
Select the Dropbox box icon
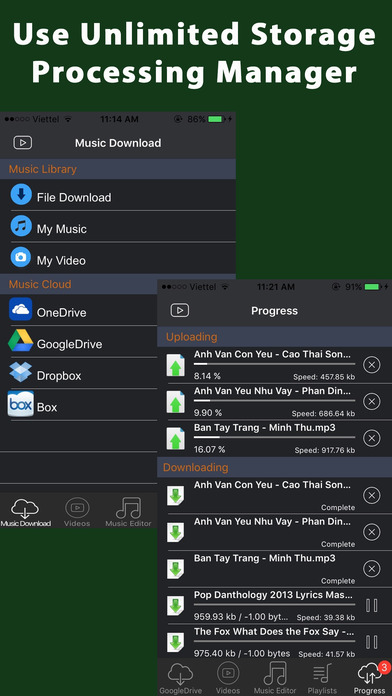[20, 372]
